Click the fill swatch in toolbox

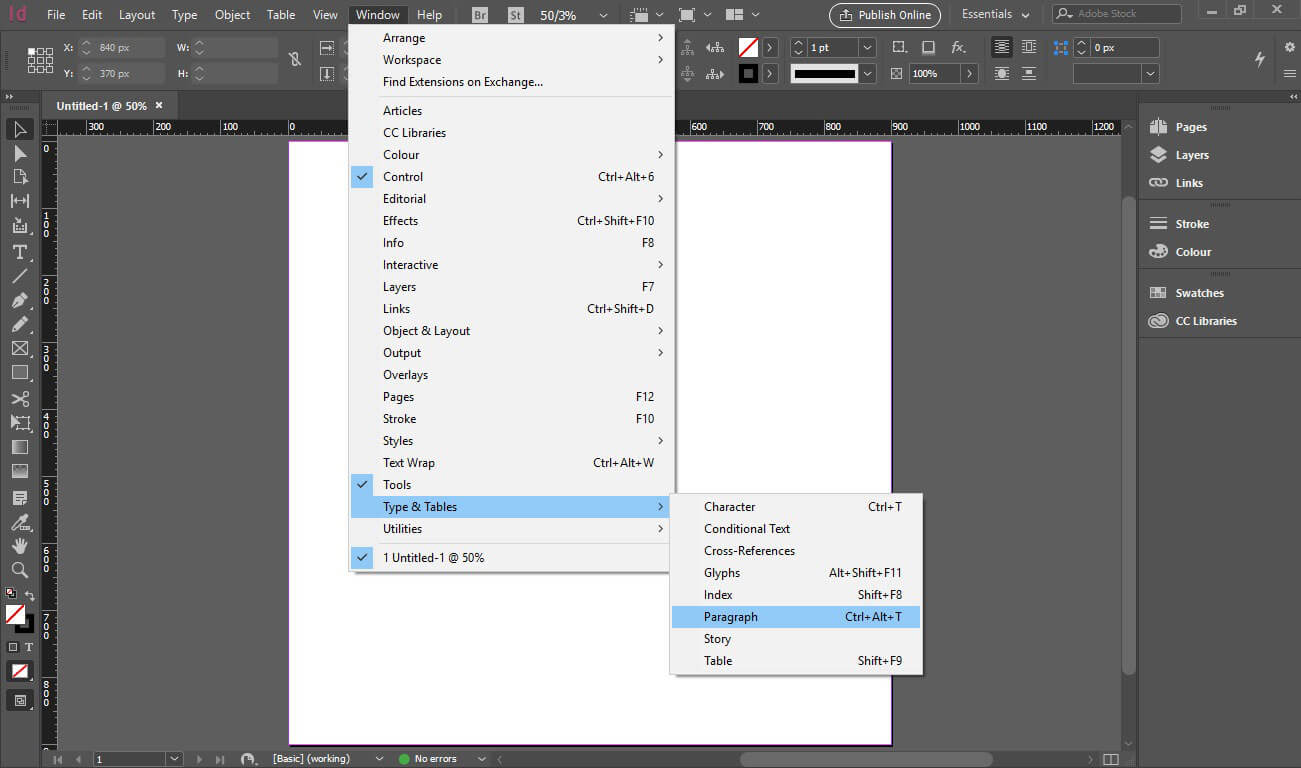tap(15, 614)
